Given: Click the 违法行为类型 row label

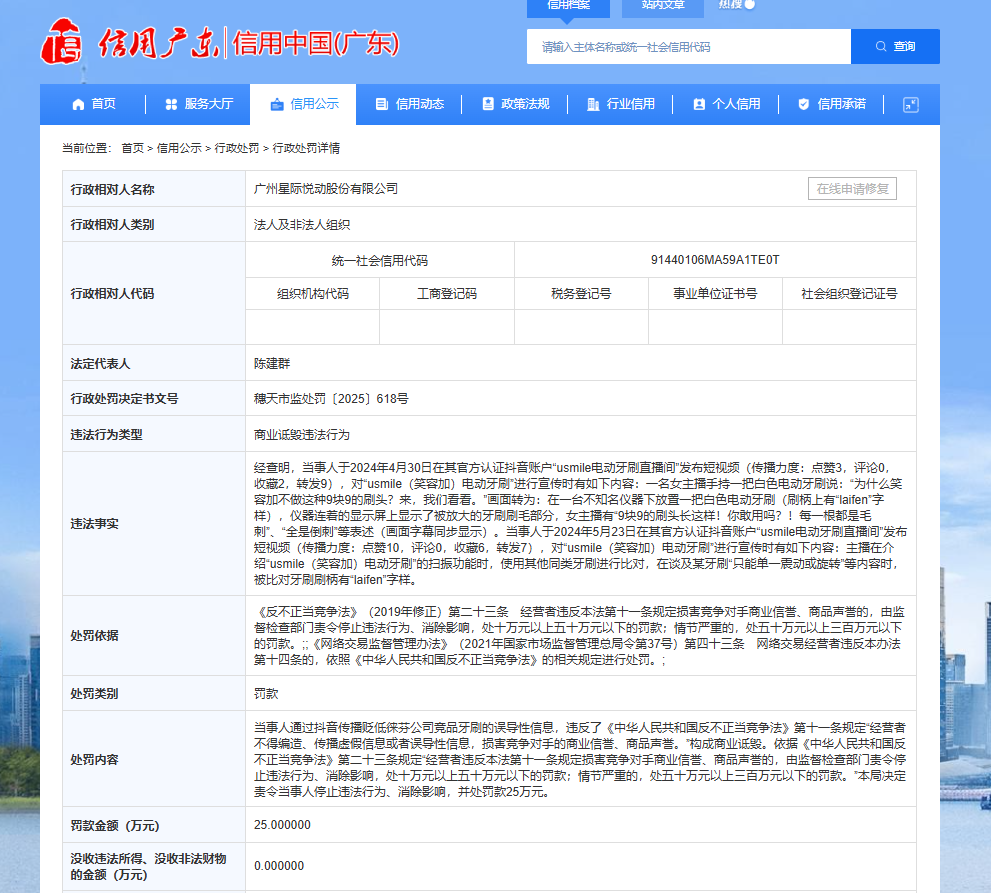Looking at the screenshot, I should click(x=106, y=435).
